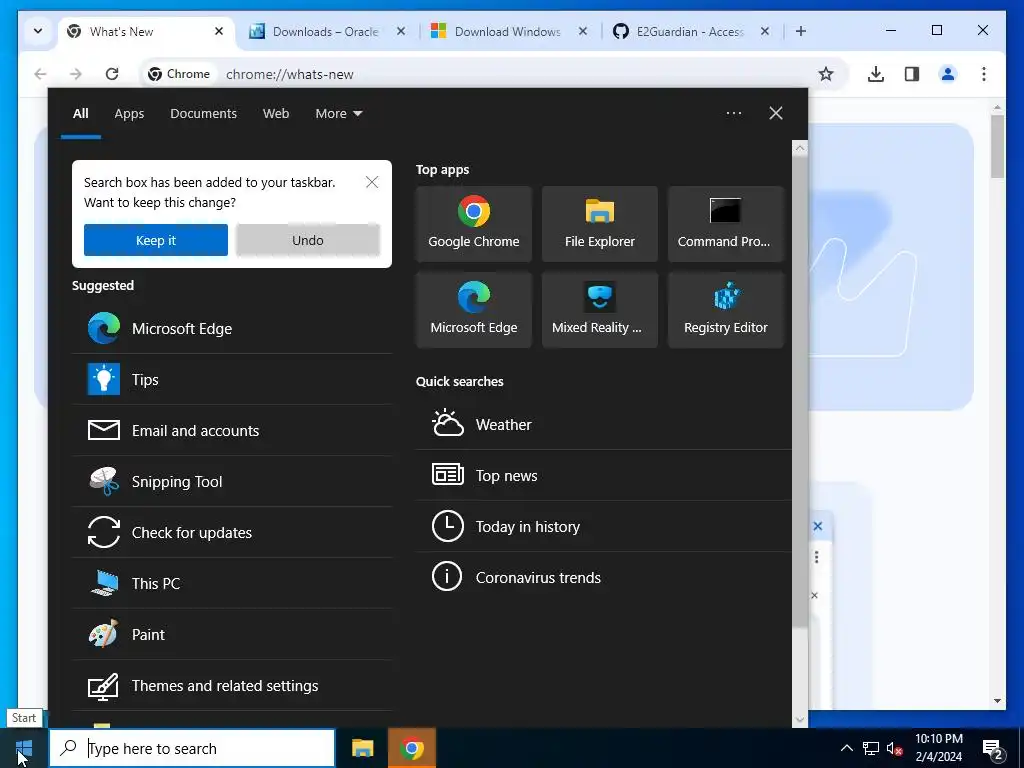The image size is (1024, 768).
Task: Click Chrome site info chip
Action: (x=179, y=74)
